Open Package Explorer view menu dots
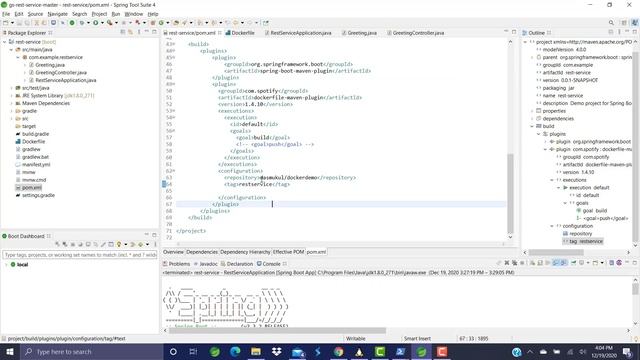 (x=139, y=32)
